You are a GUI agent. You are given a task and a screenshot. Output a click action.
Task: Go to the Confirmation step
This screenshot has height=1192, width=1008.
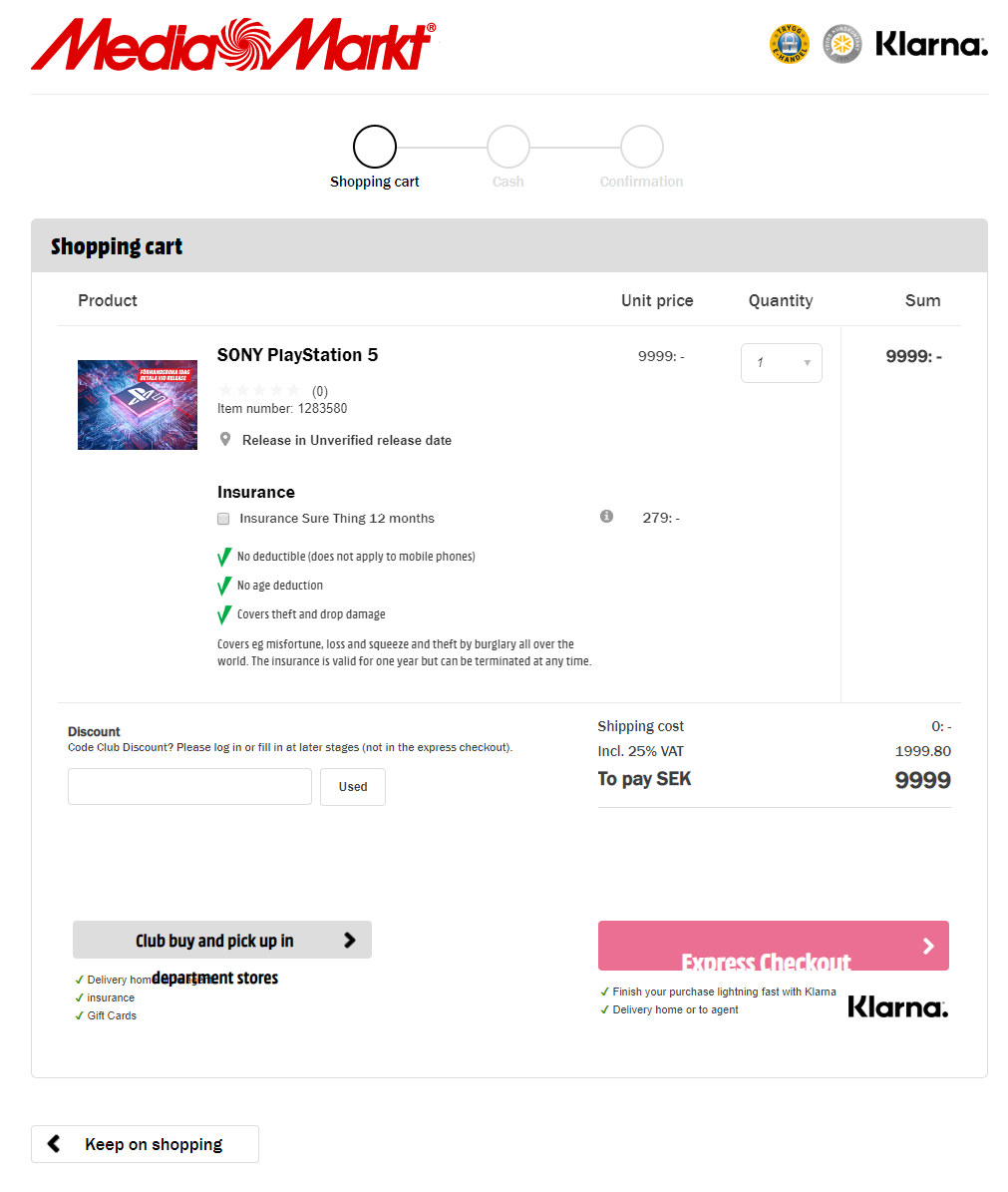click(x=642, y=147)
